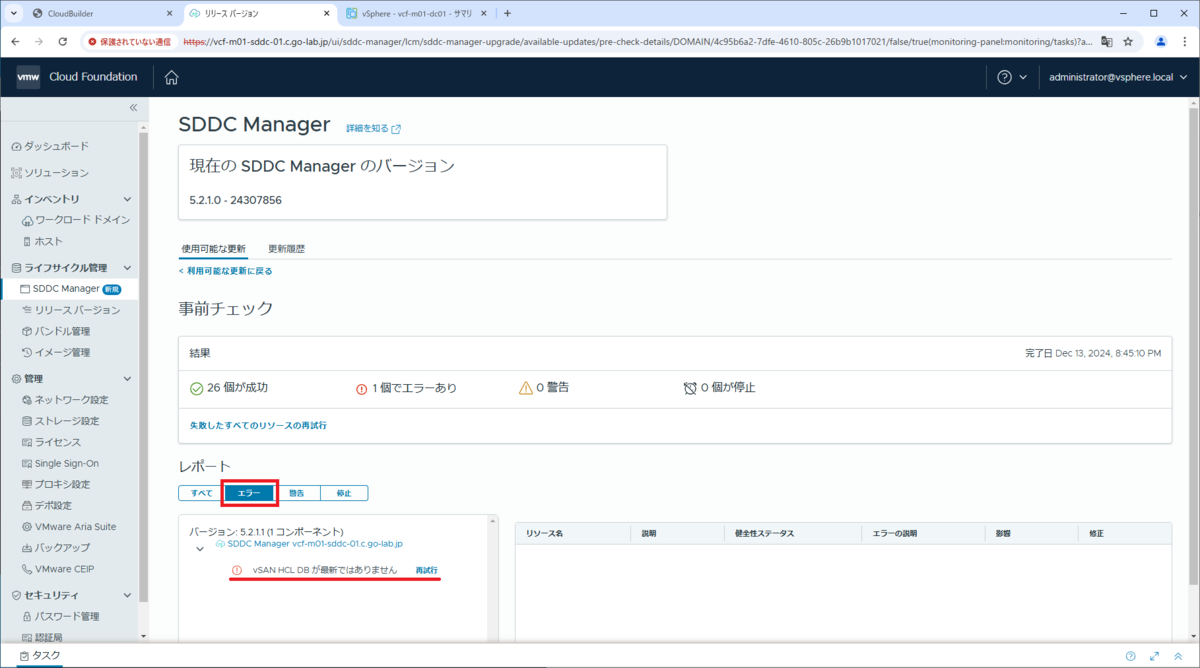Click the report list scrollbar up arrow

point(491,520)
